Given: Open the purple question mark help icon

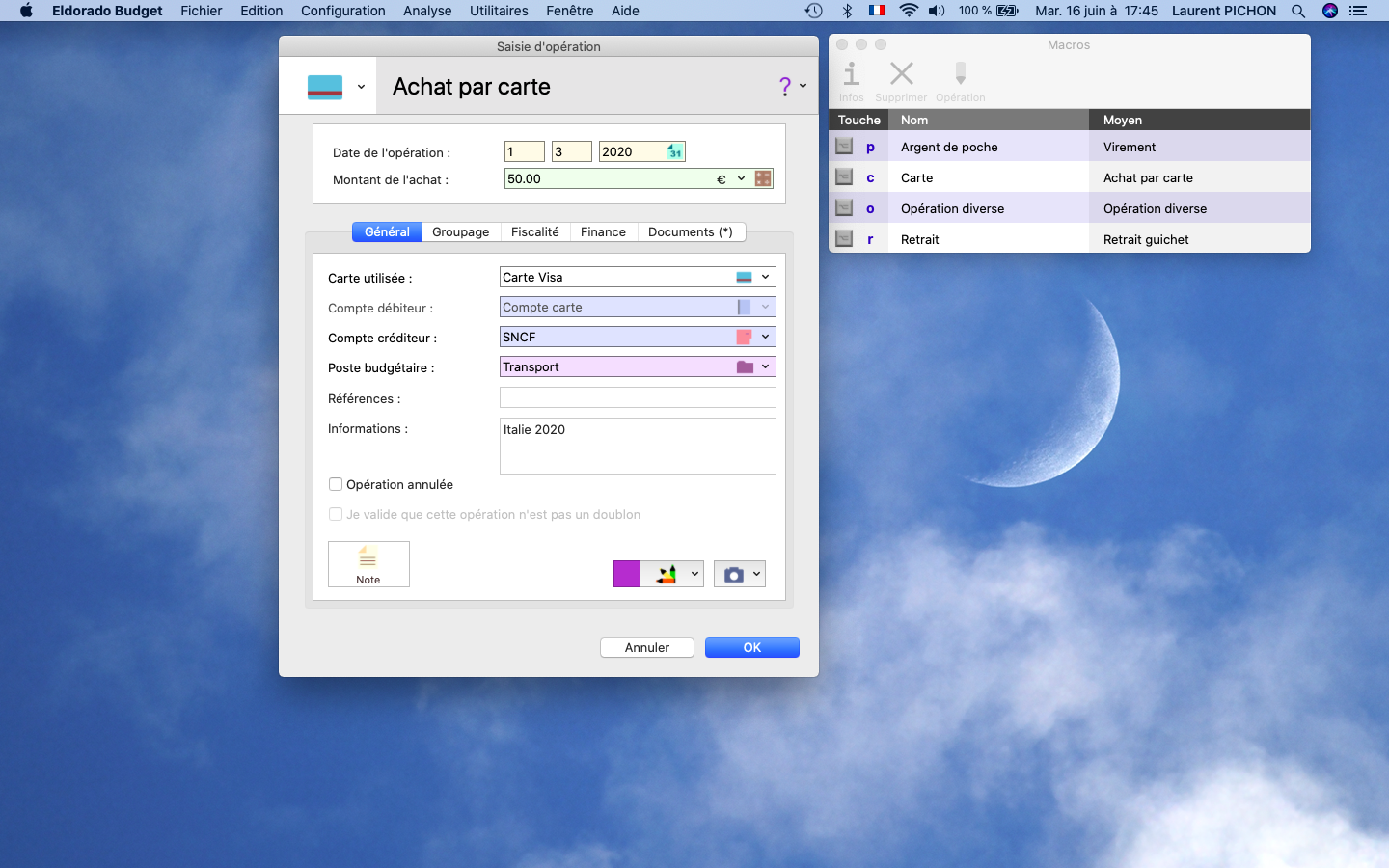Looking at the screenshot, I should point(785,86).
